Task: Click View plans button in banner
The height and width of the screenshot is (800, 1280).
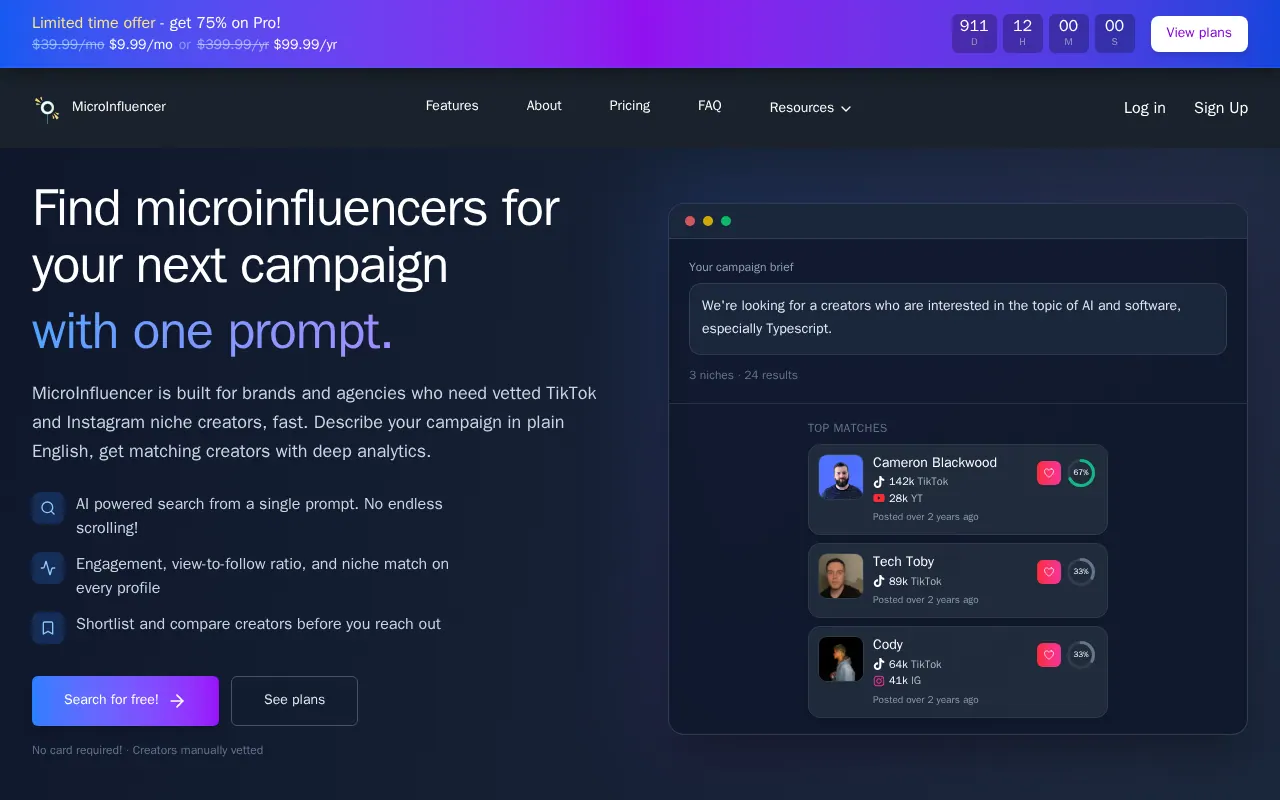Action: tap(1199, 34)
